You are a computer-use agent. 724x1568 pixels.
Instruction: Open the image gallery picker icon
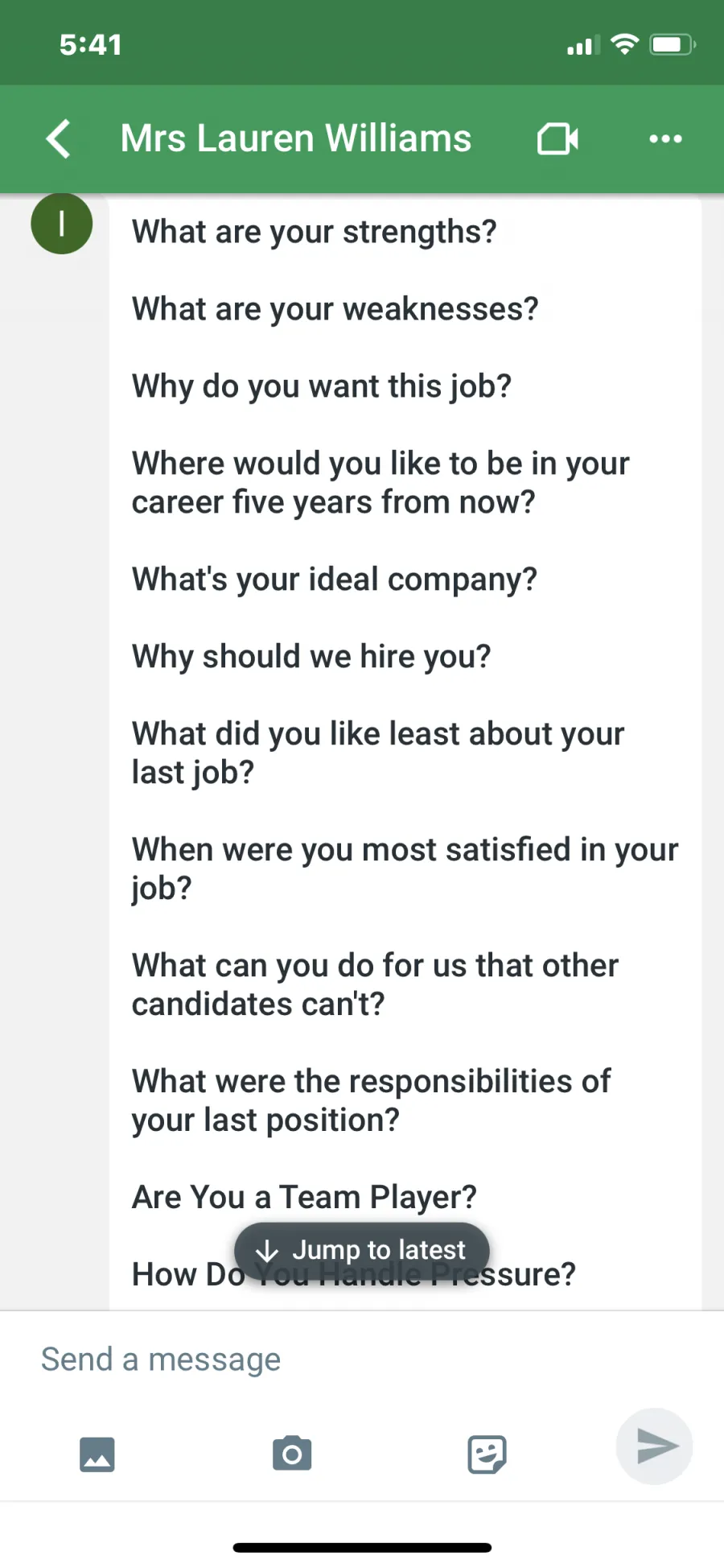tap(97, 1455)
